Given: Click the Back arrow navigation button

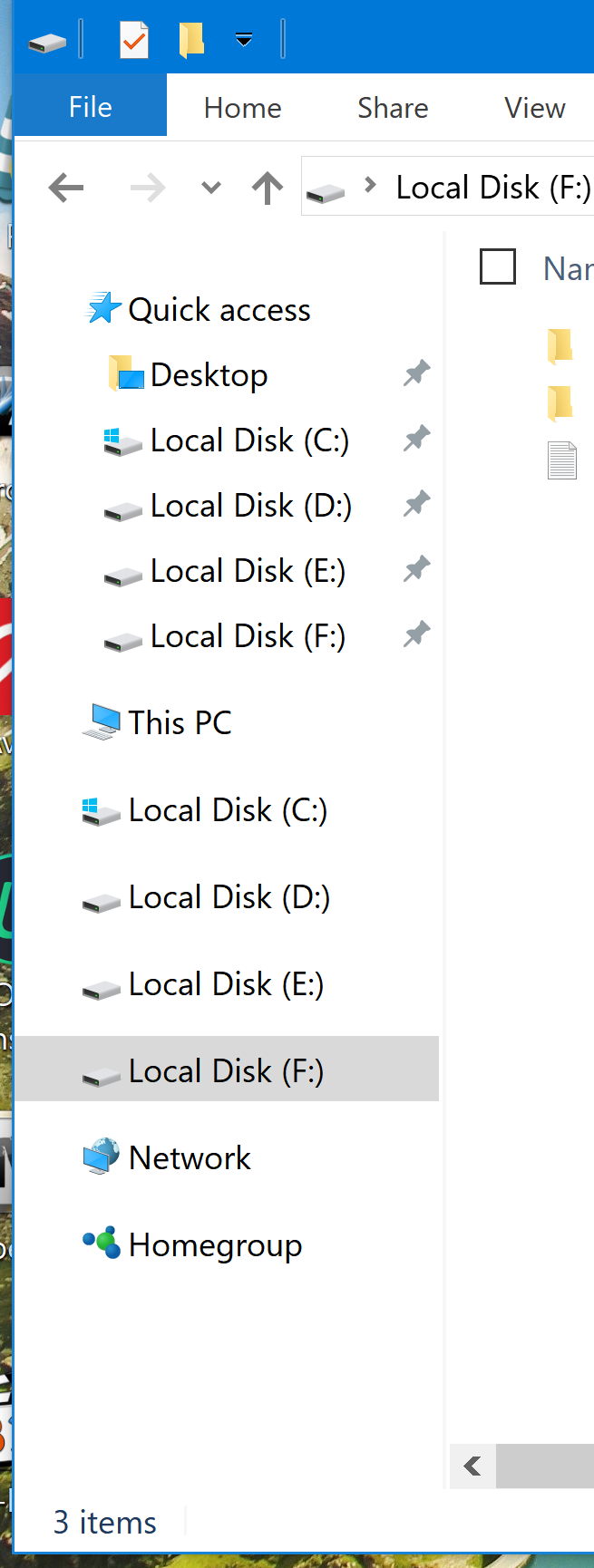Looking at the screenshot, I should coord(66,188).
